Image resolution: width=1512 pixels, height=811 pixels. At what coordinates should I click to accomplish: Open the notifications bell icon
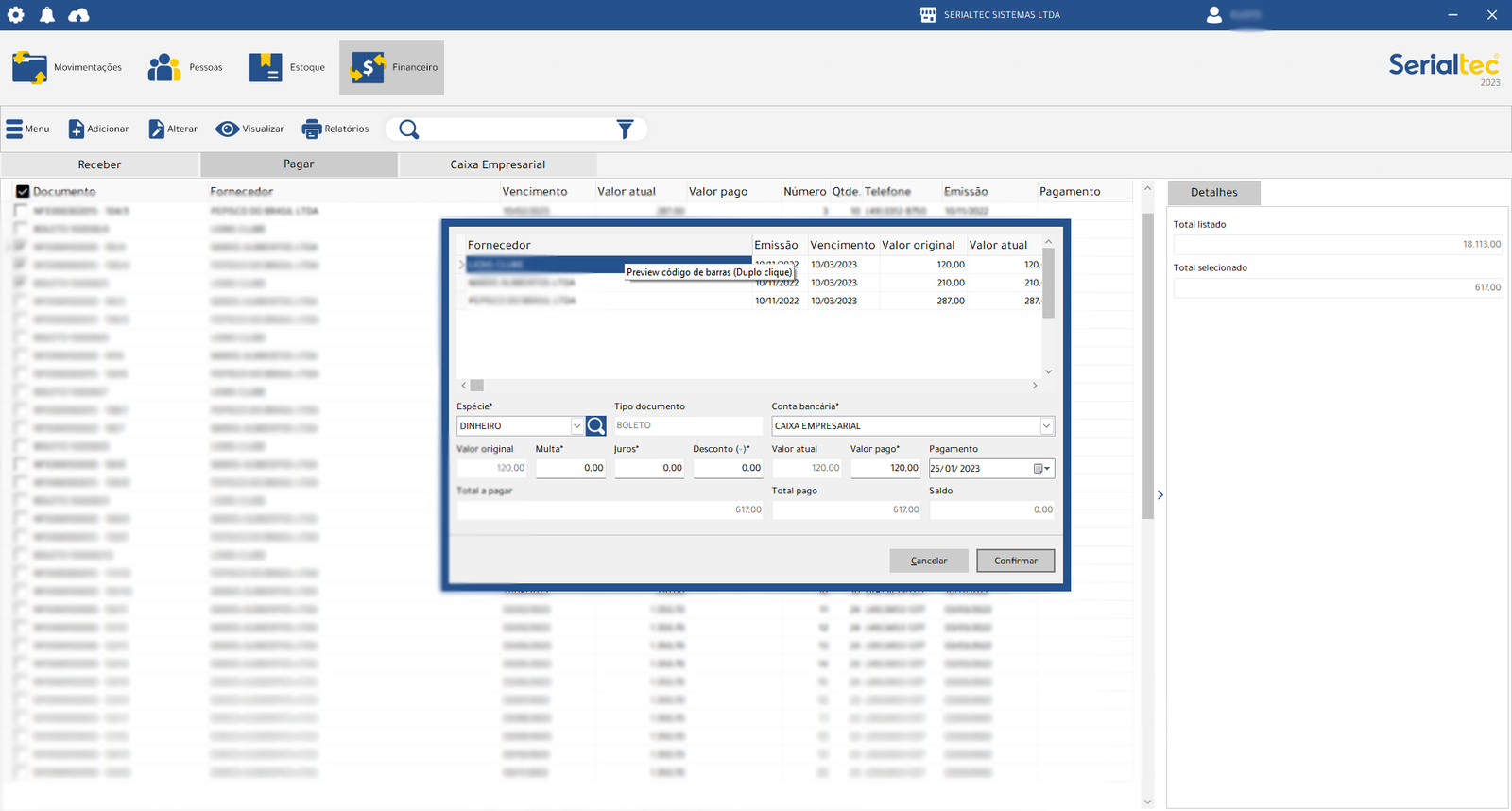click(47, 15)
